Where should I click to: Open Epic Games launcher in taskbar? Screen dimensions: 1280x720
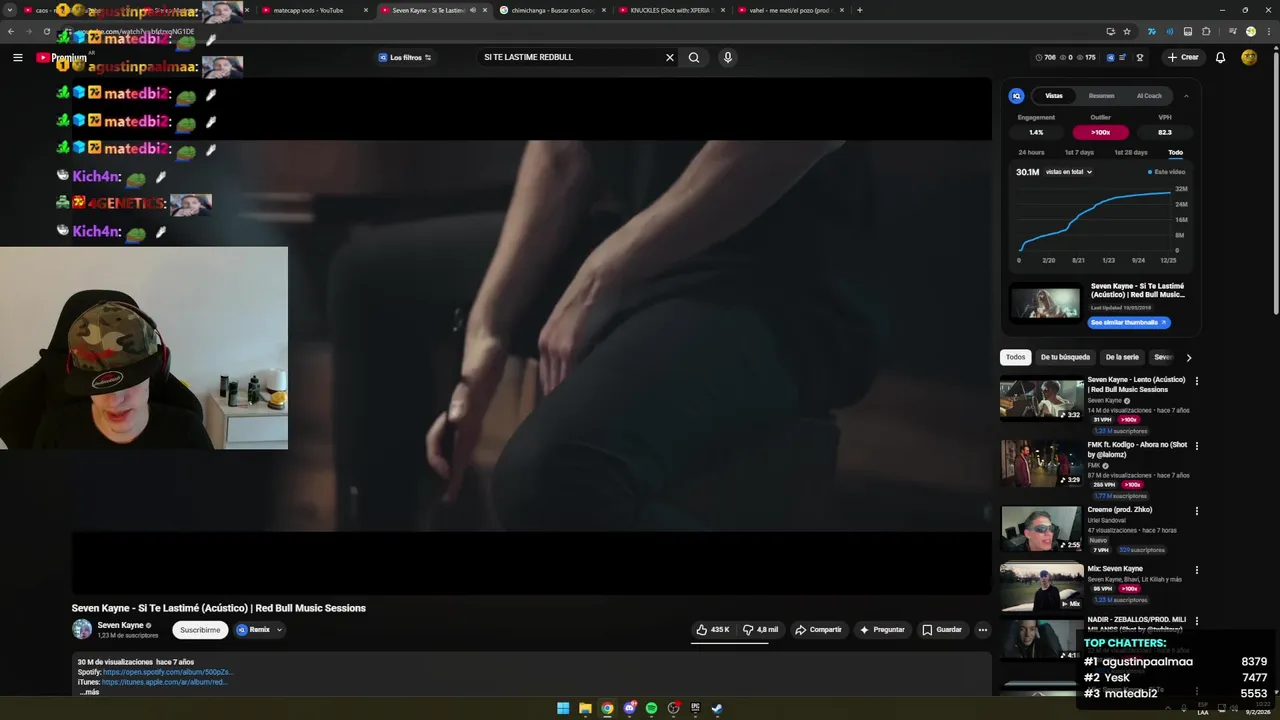(x=695, y=708)
